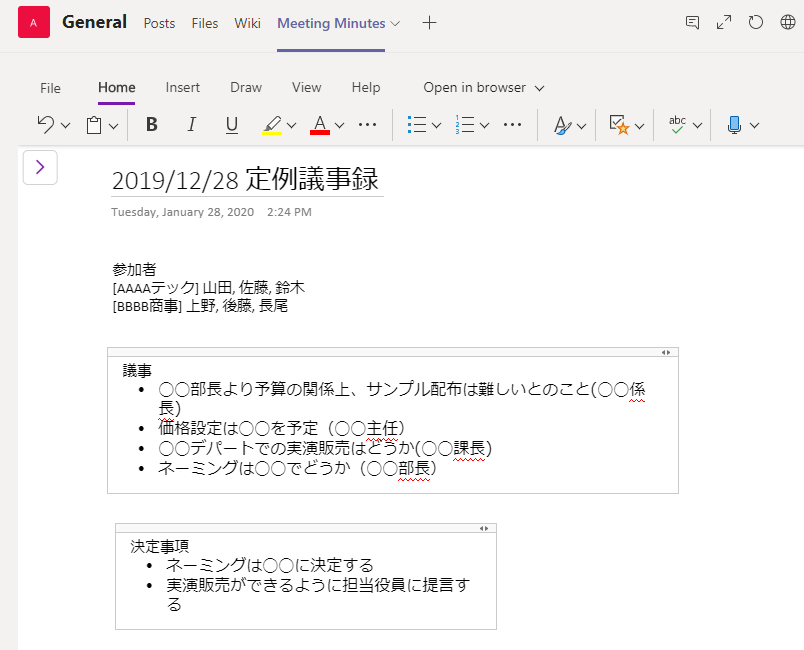This screenshot has width=804, height=650.
Task: Click the ネーミングは〇〇でどうか bullet
Action: point(297,468)
